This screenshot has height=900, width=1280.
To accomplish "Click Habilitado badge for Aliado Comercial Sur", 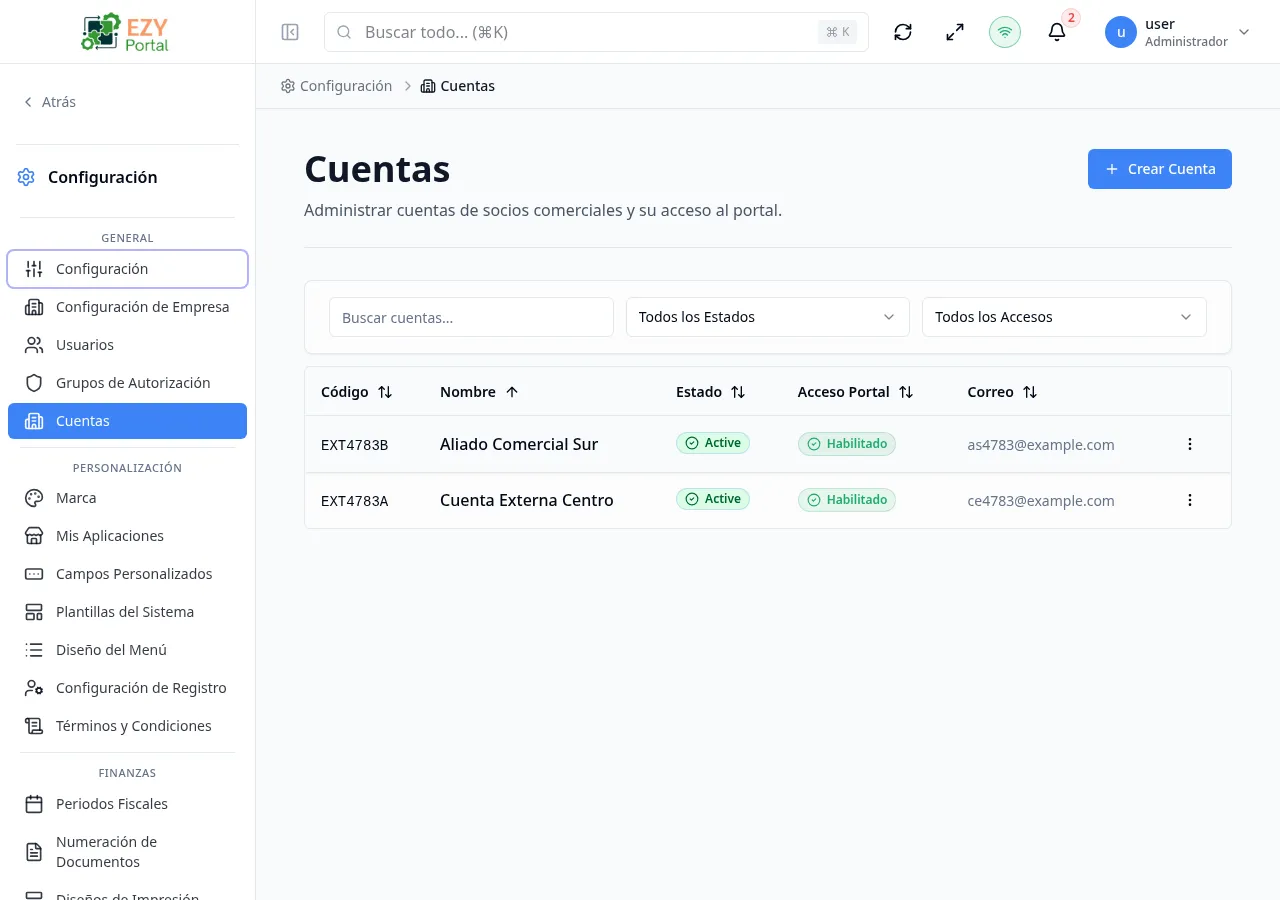I will [x=847, y=444].
